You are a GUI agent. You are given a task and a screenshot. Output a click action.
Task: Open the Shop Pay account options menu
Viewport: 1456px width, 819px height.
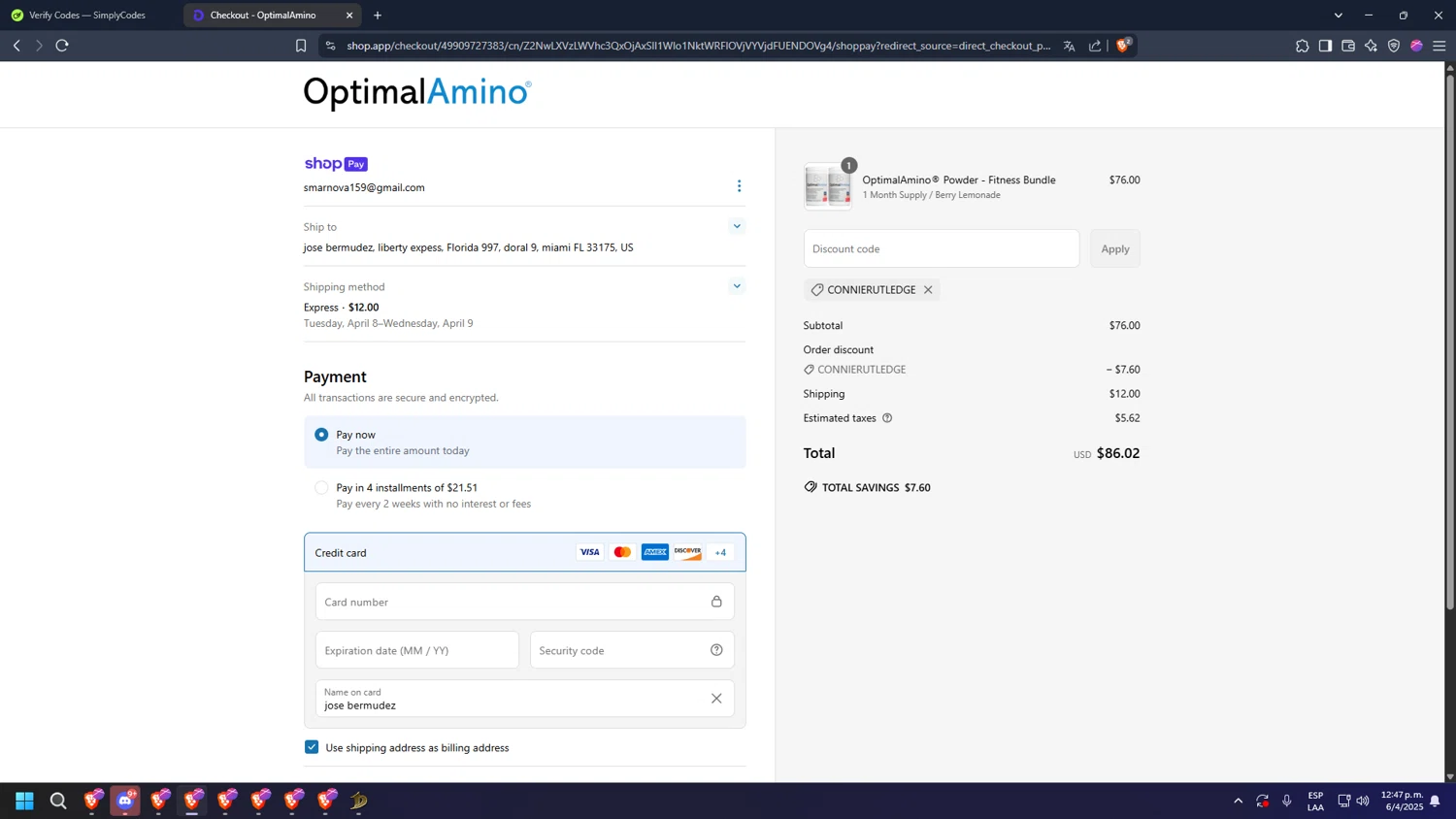click(739, 186)
